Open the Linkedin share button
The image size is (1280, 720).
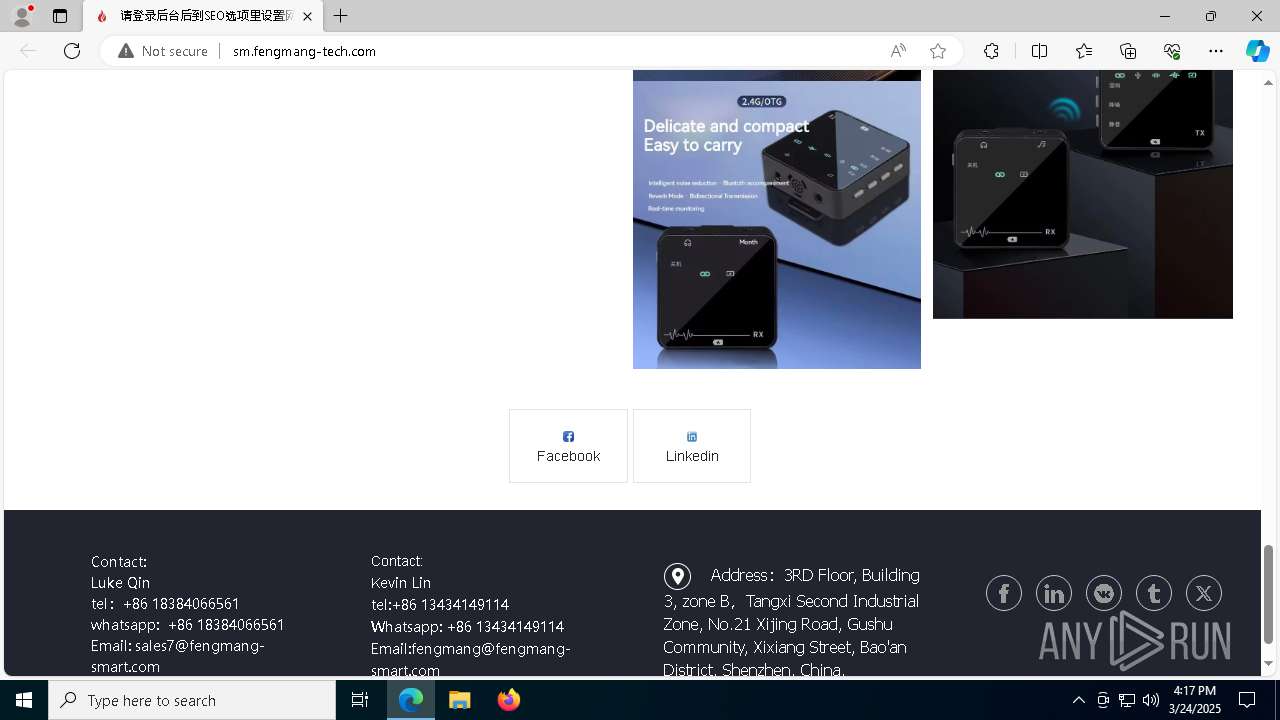coord(692,446)
